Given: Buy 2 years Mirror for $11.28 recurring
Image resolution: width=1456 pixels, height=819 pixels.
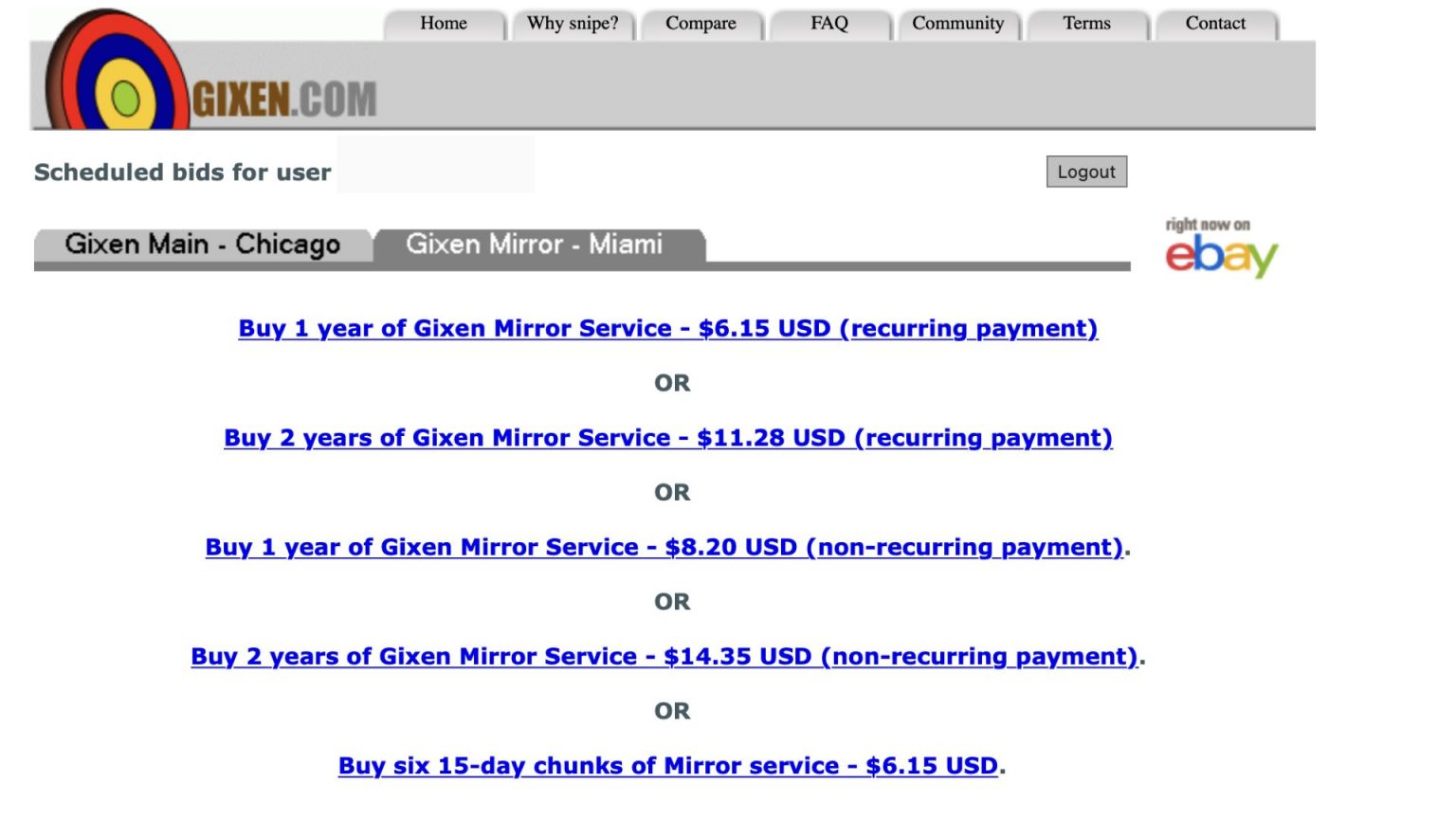Looking at the screenshot, I should pos(668,438).
